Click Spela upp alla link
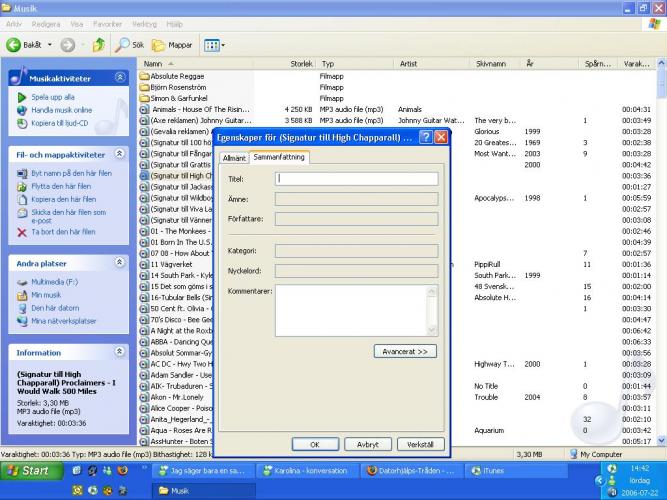 pos(53,97)
